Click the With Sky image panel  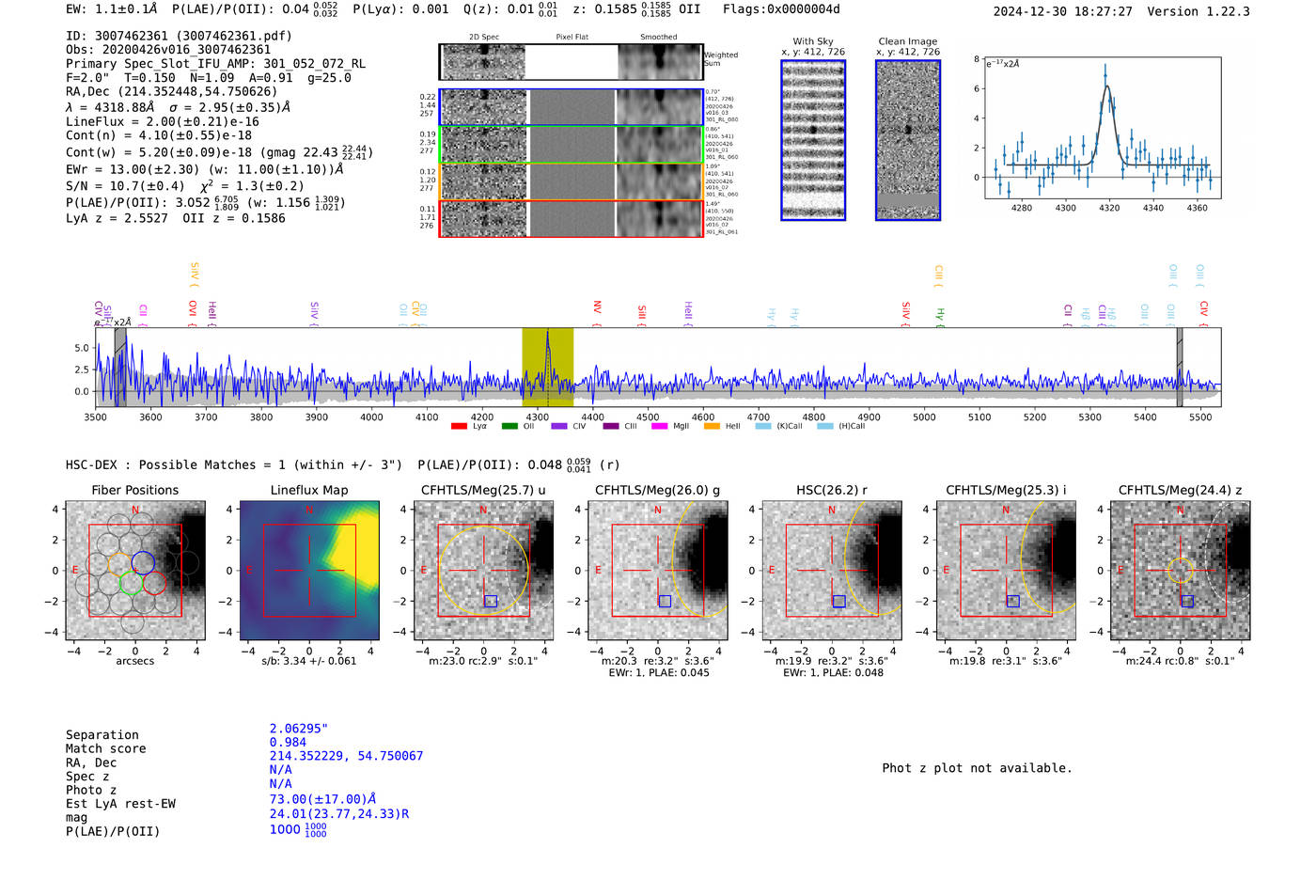pos(813,140)
